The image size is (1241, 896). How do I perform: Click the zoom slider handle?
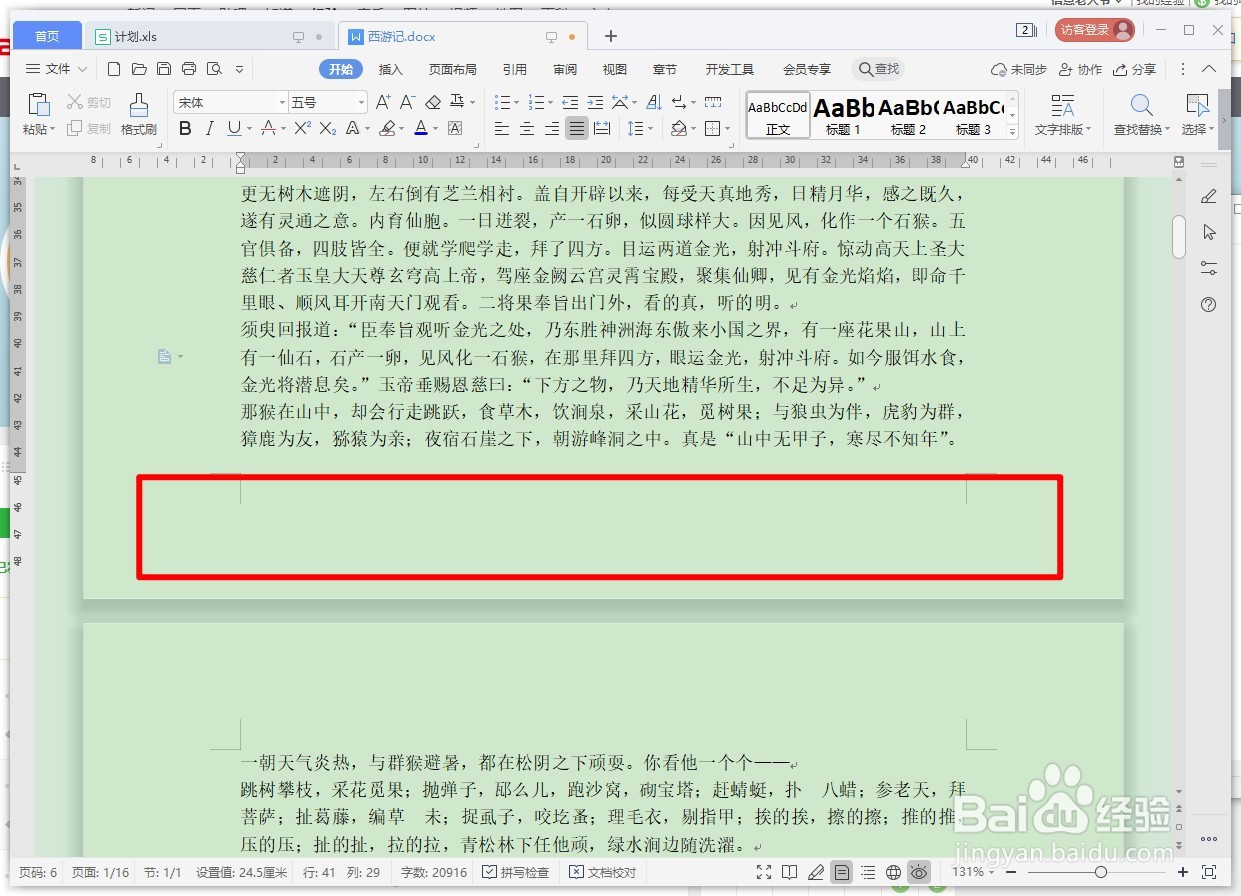point(1100,872)
